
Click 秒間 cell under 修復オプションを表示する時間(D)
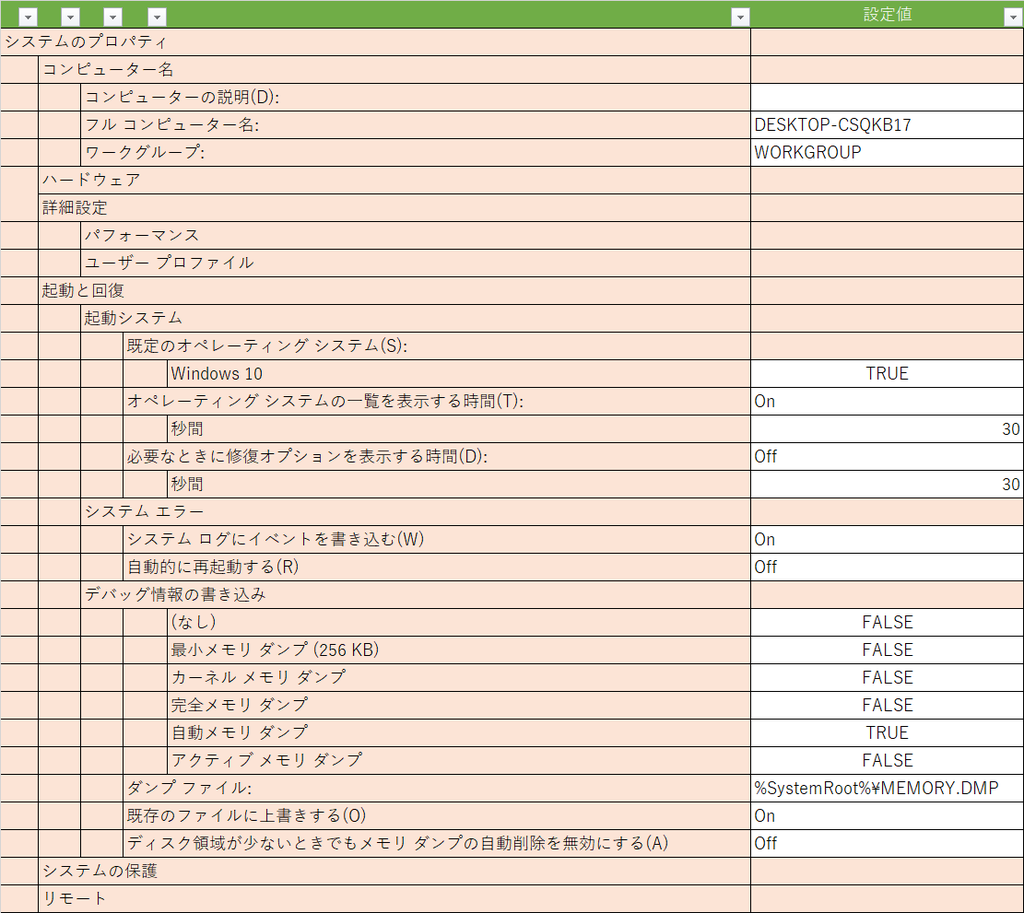coord(458,484)
